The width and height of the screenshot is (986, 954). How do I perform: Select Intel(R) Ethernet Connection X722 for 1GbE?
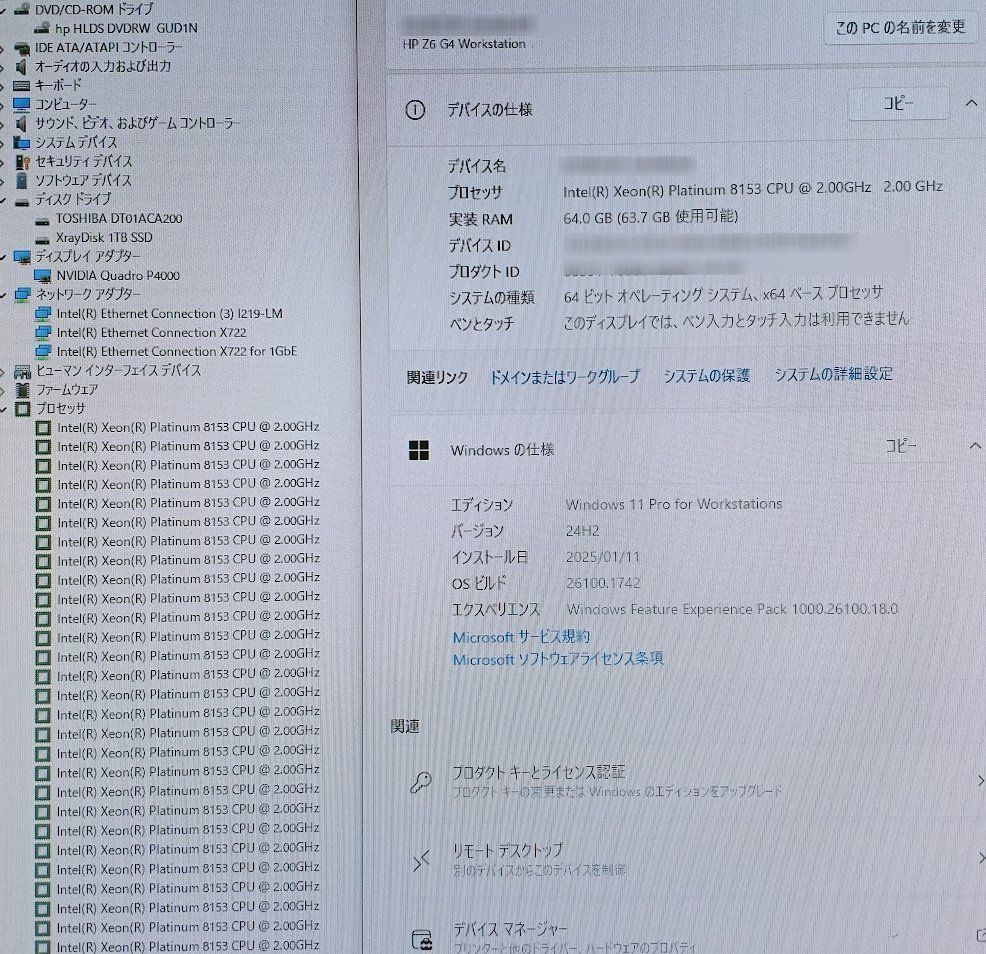(x=177, y=351)
